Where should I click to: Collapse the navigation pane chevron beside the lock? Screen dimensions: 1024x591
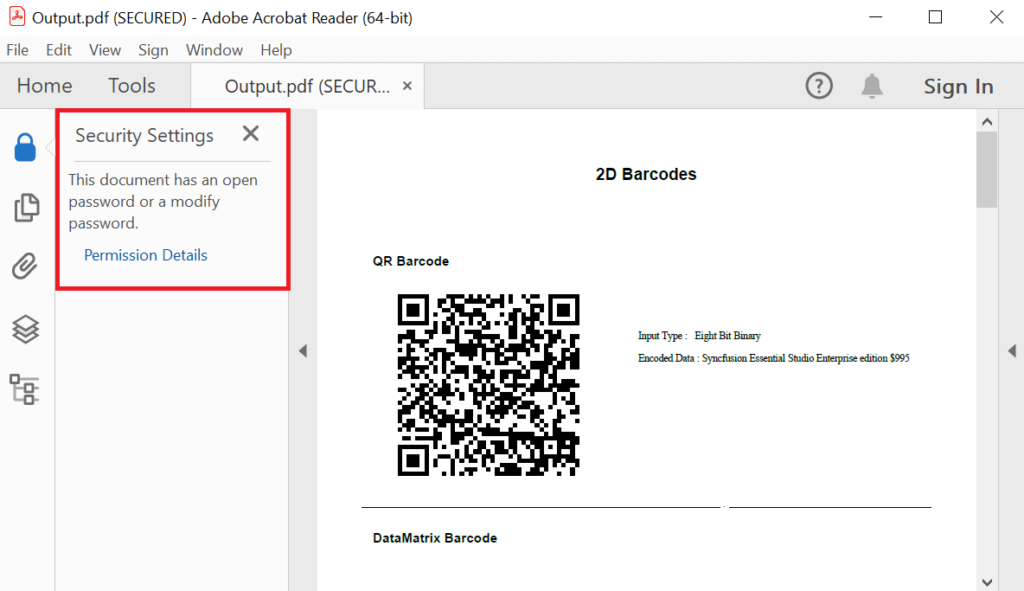[x=46, y=147]
